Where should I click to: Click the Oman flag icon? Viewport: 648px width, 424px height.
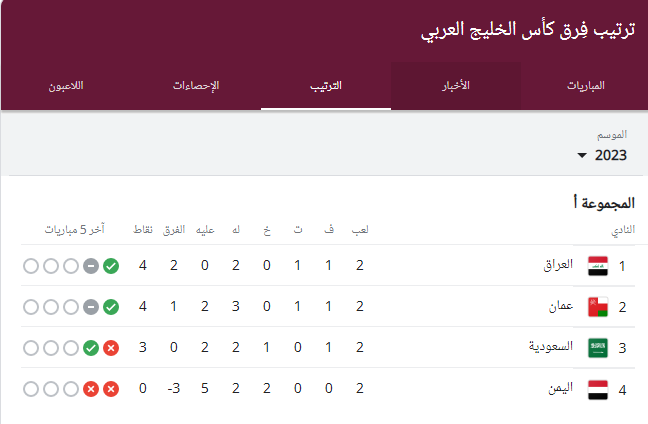pyautogui.click(x=597, y=306)
